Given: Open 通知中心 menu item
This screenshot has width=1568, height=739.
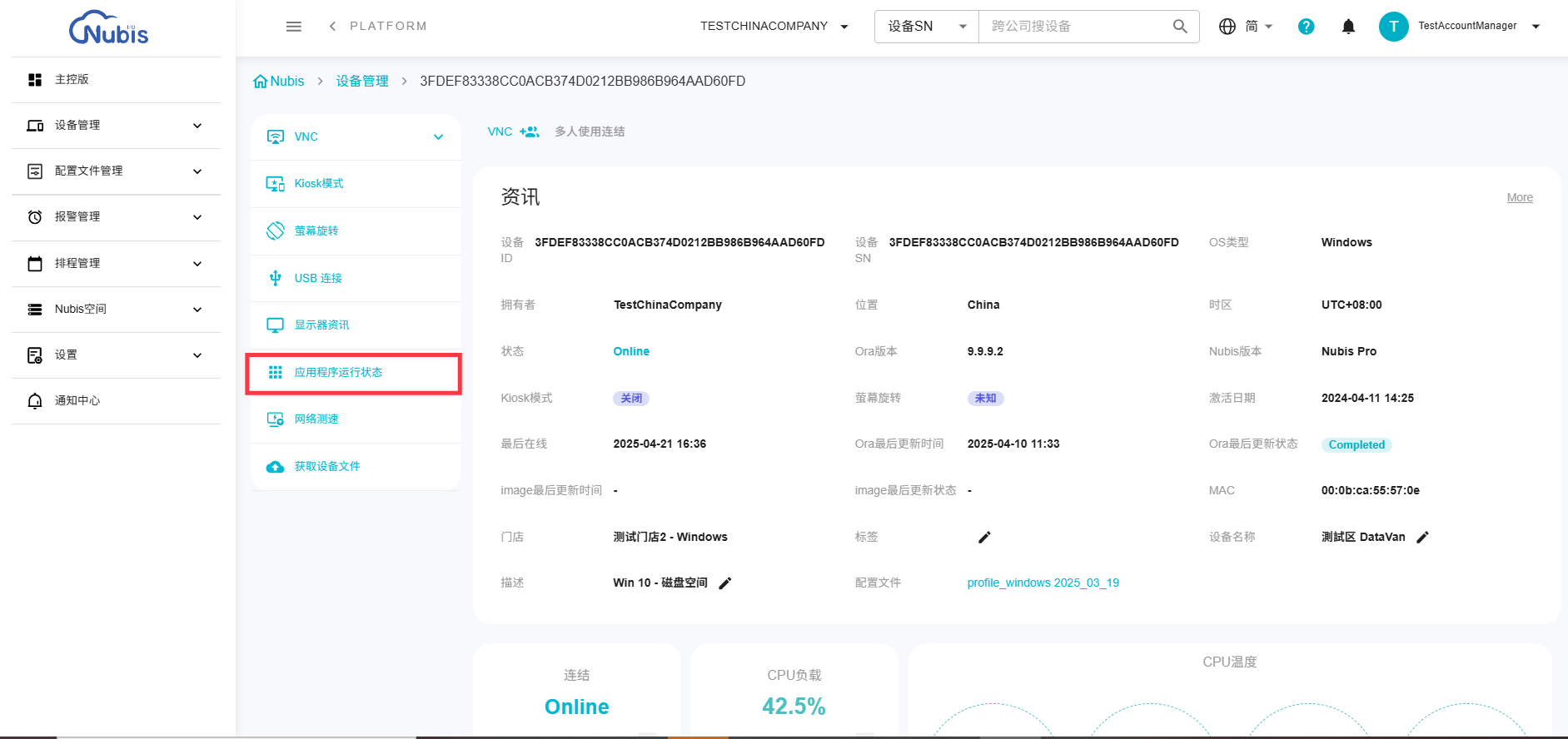Looking at the screenshot, I should coord(117,401).
